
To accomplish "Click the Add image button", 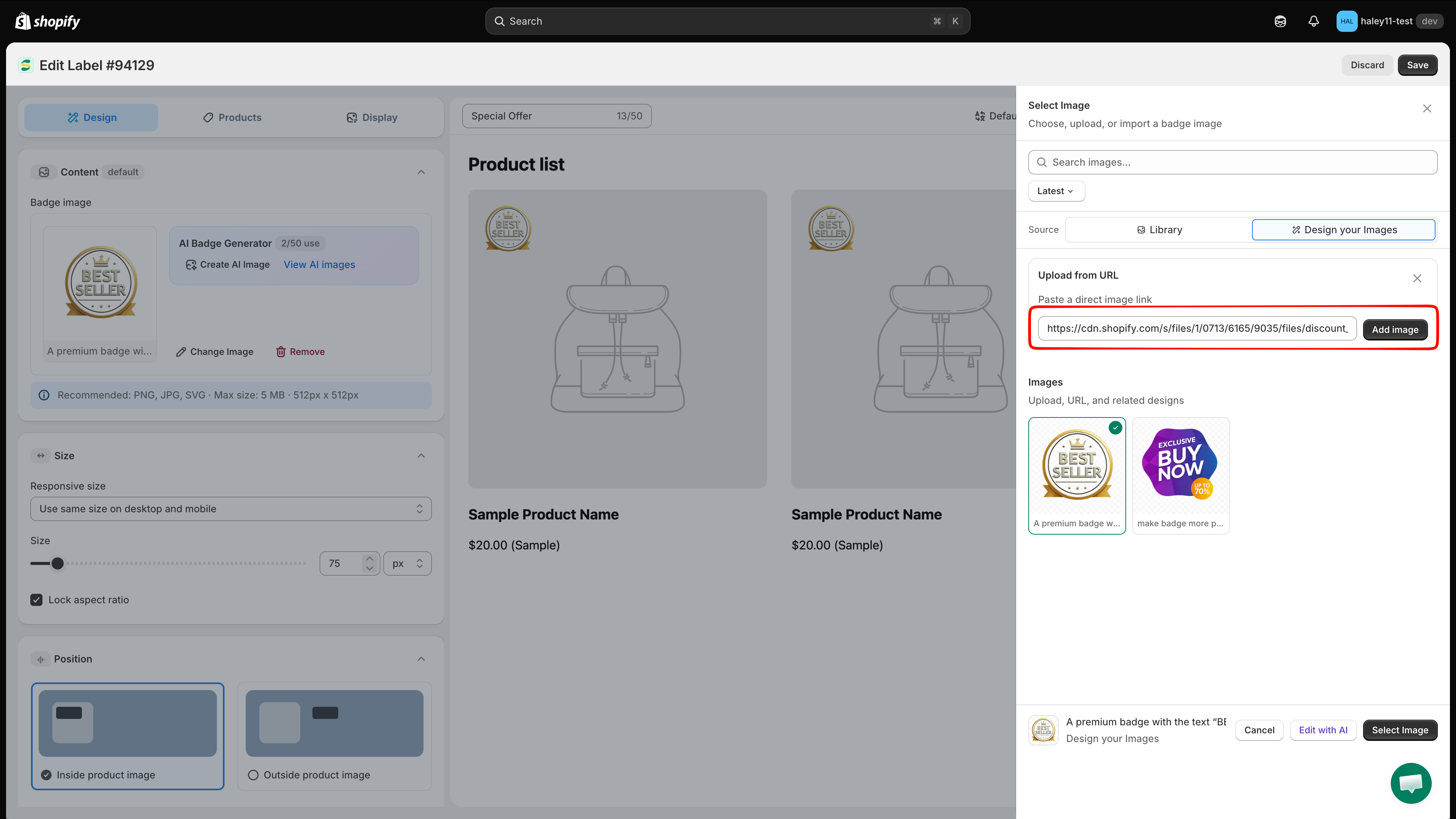I will pyautogui.click(x=1395, y=329).
